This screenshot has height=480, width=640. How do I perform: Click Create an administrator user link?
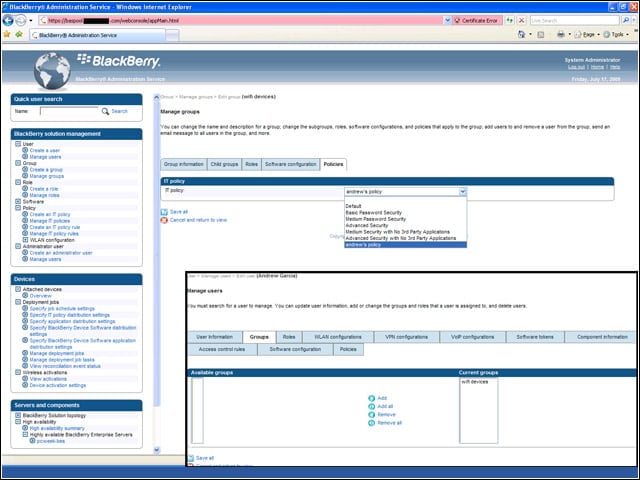tap(61, 253)
